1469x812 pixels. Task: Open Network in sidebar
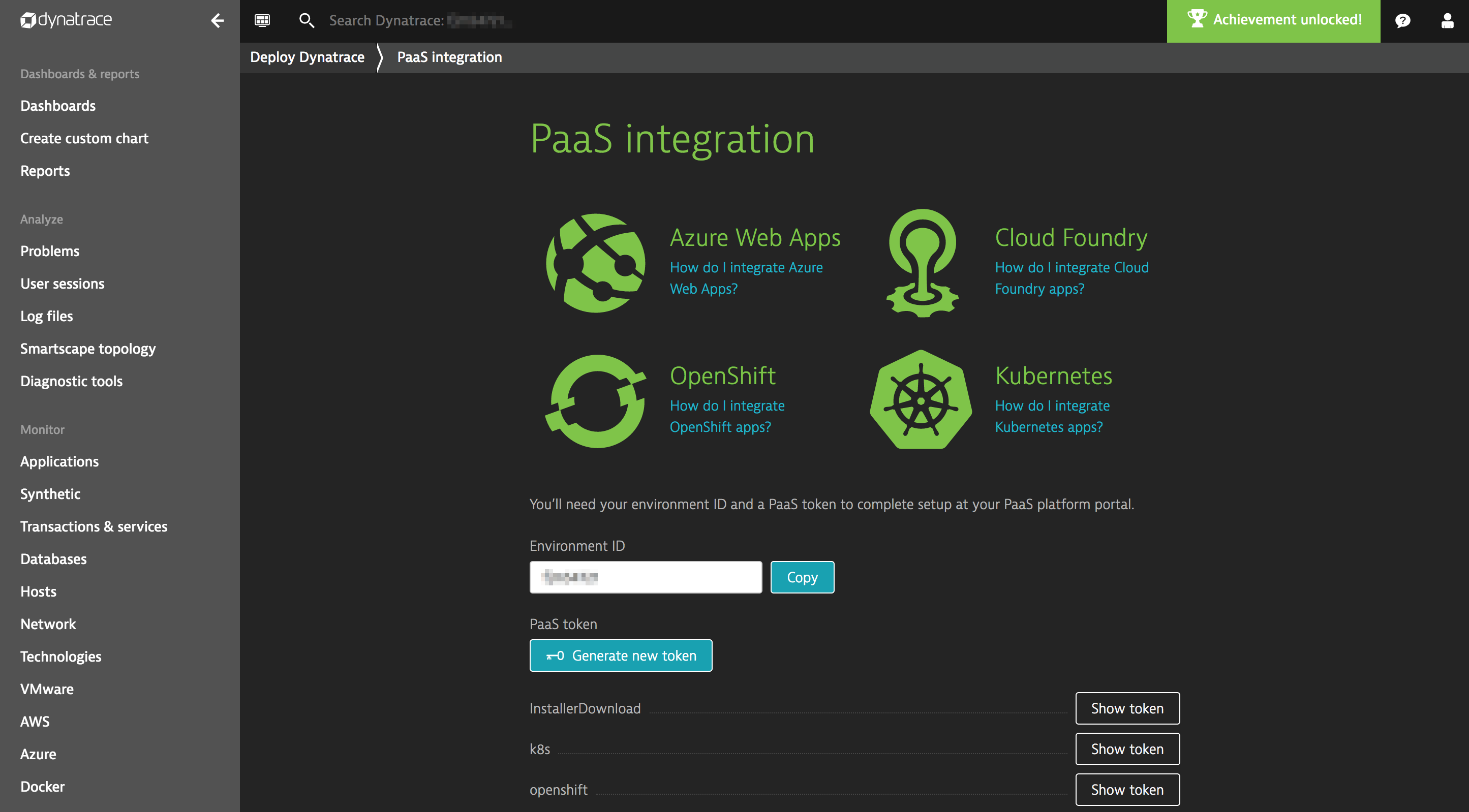click(48, 624)
